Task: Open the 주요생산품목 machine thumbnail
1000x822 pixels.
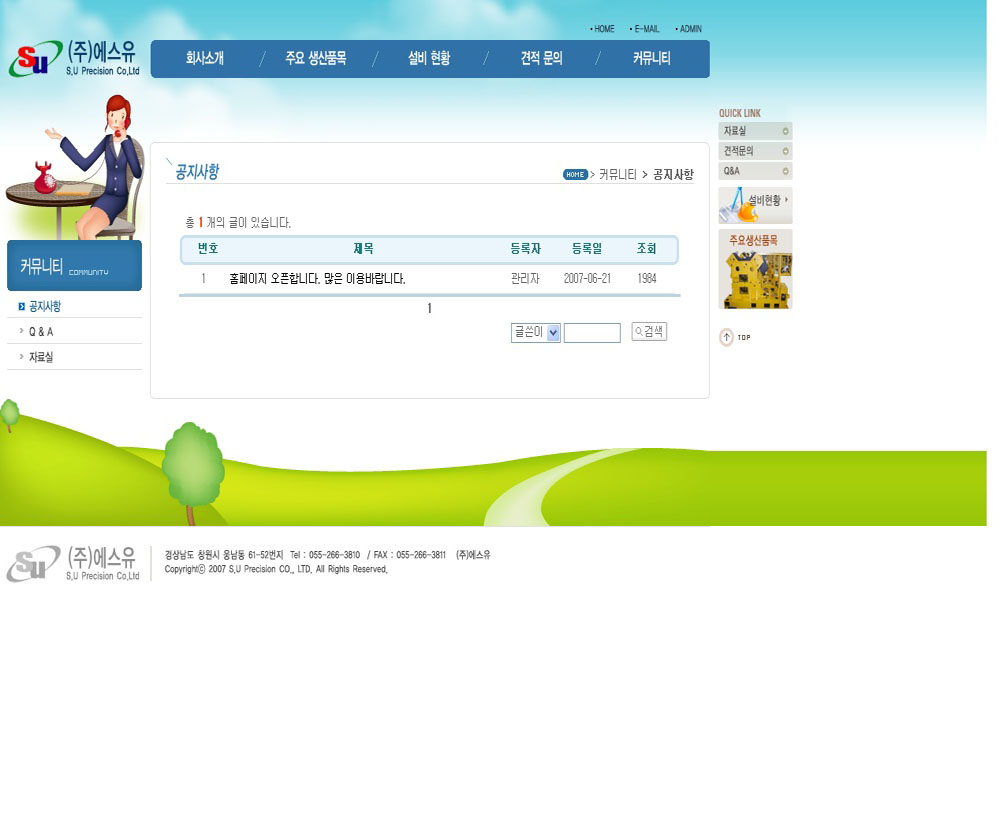Action: coord(755,270)
